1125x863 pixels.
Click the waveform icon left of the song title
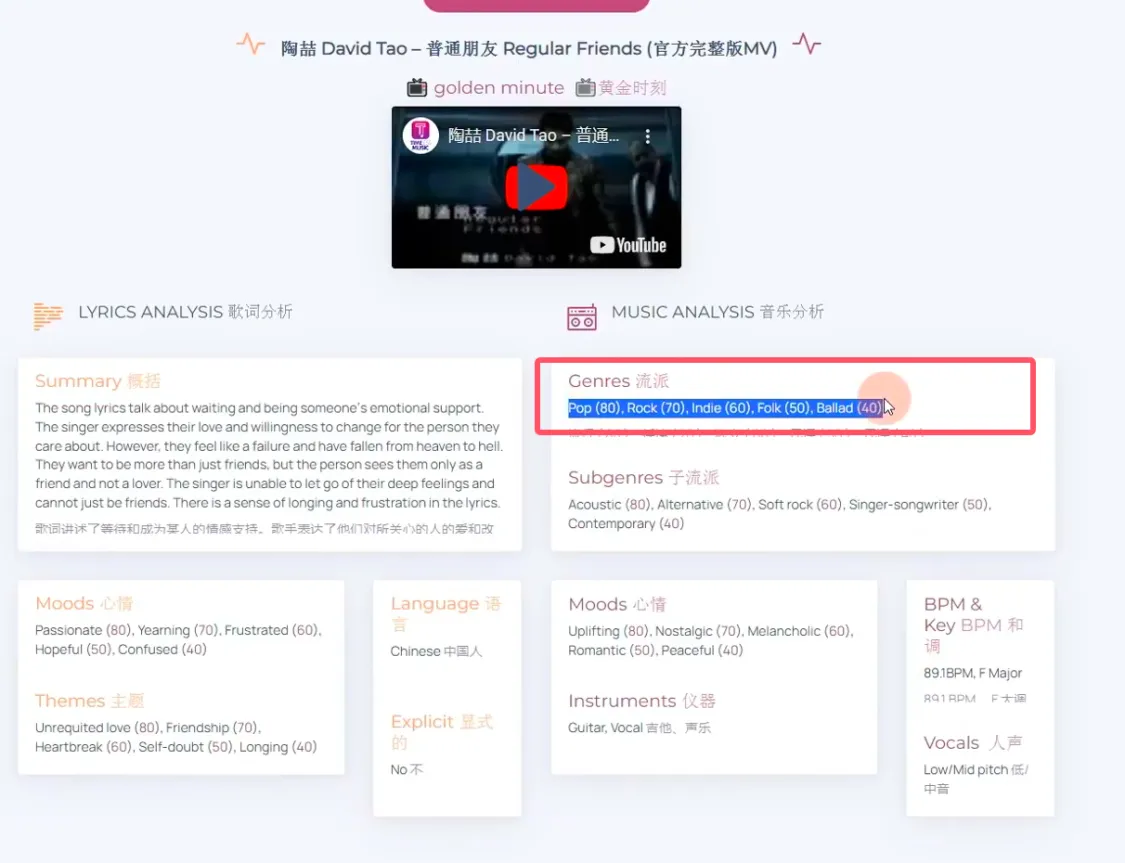click(250, 44)
